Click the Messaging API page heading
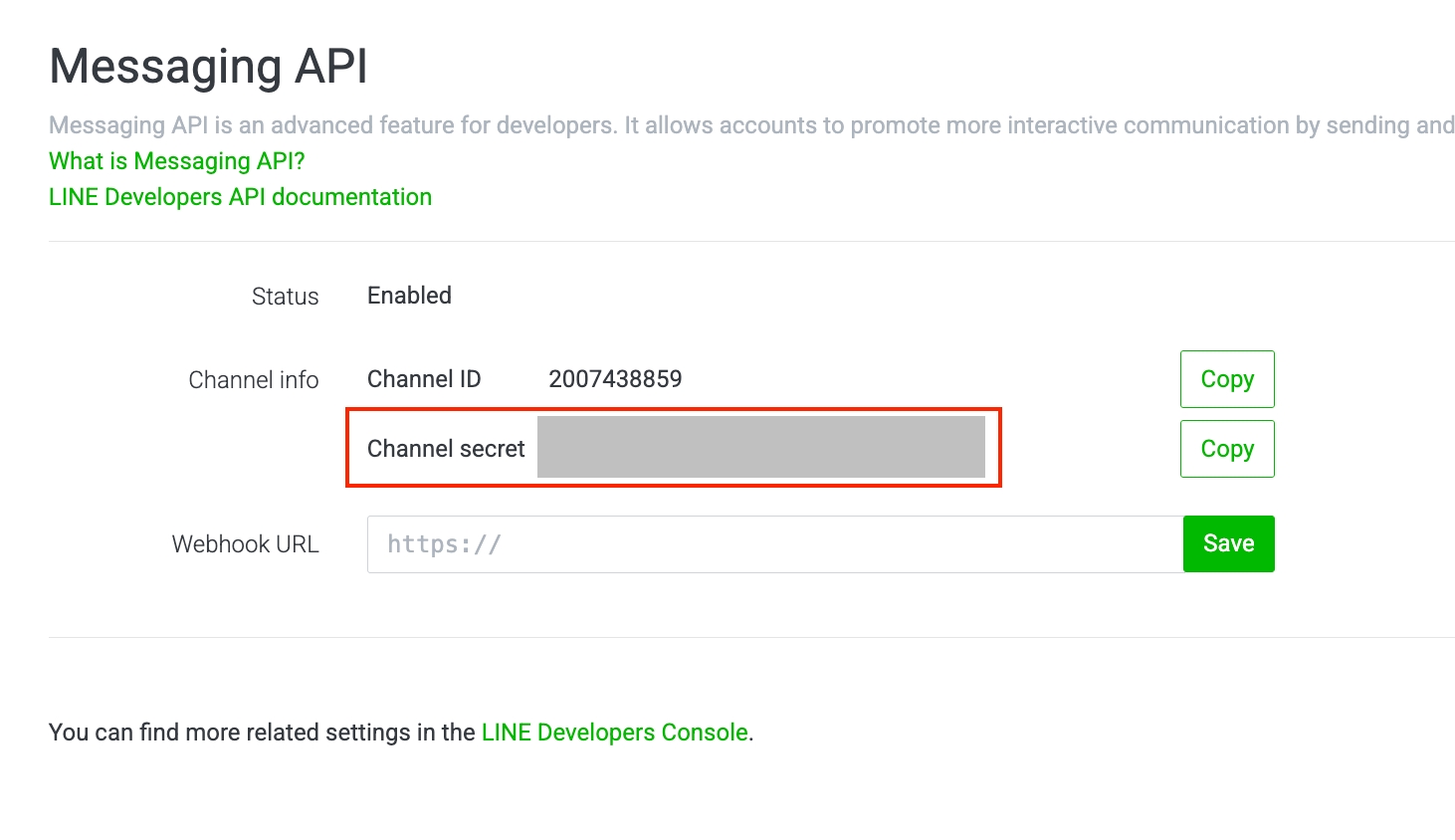Screen dimensions: 1455x840 (x=208, y=67)
